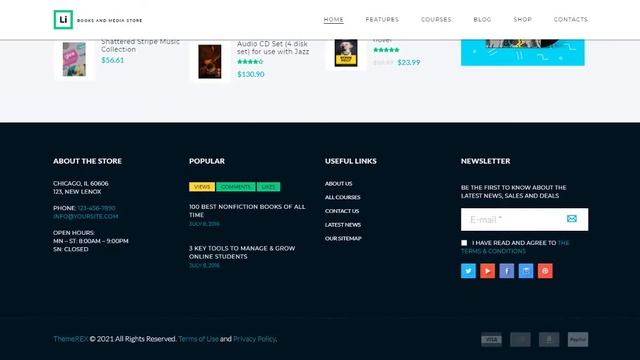640x360 pixels.
Task: Open the About Us footer link
Action: click(338, 184)
